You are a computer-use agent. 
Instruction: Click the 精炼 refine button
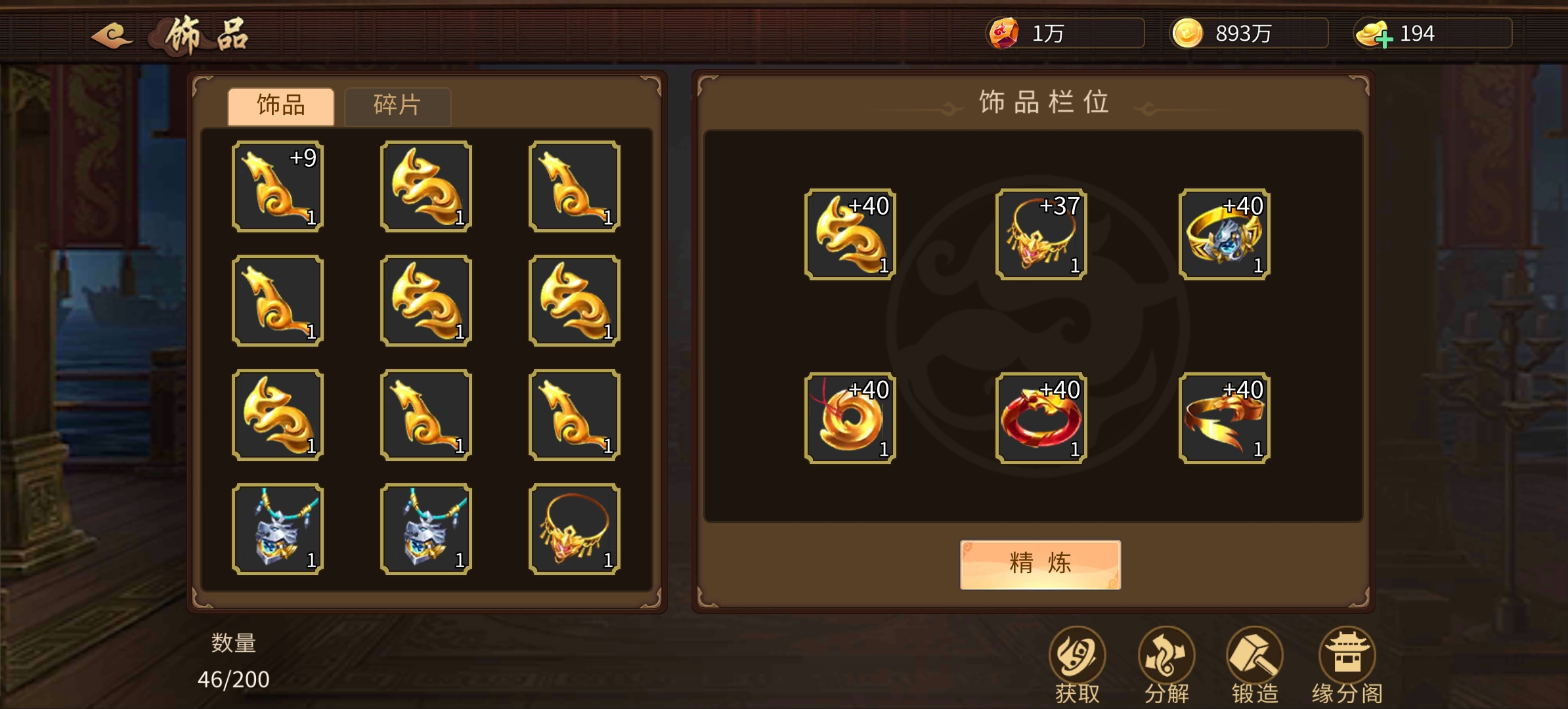pyautogui.click(x=1040, y=564)
